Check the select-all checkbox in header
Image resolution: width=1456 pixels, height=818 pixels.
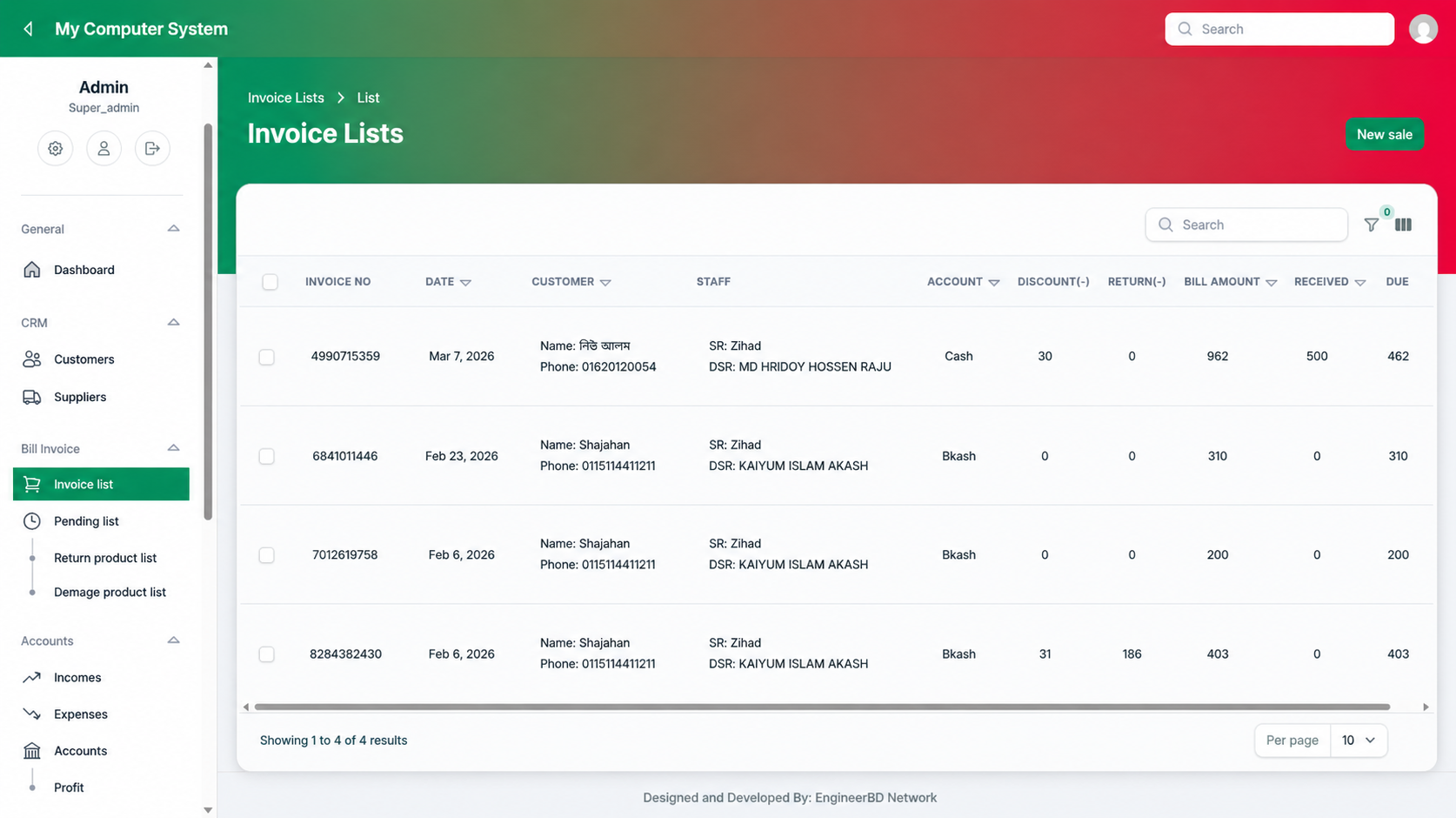pos(270,282)
